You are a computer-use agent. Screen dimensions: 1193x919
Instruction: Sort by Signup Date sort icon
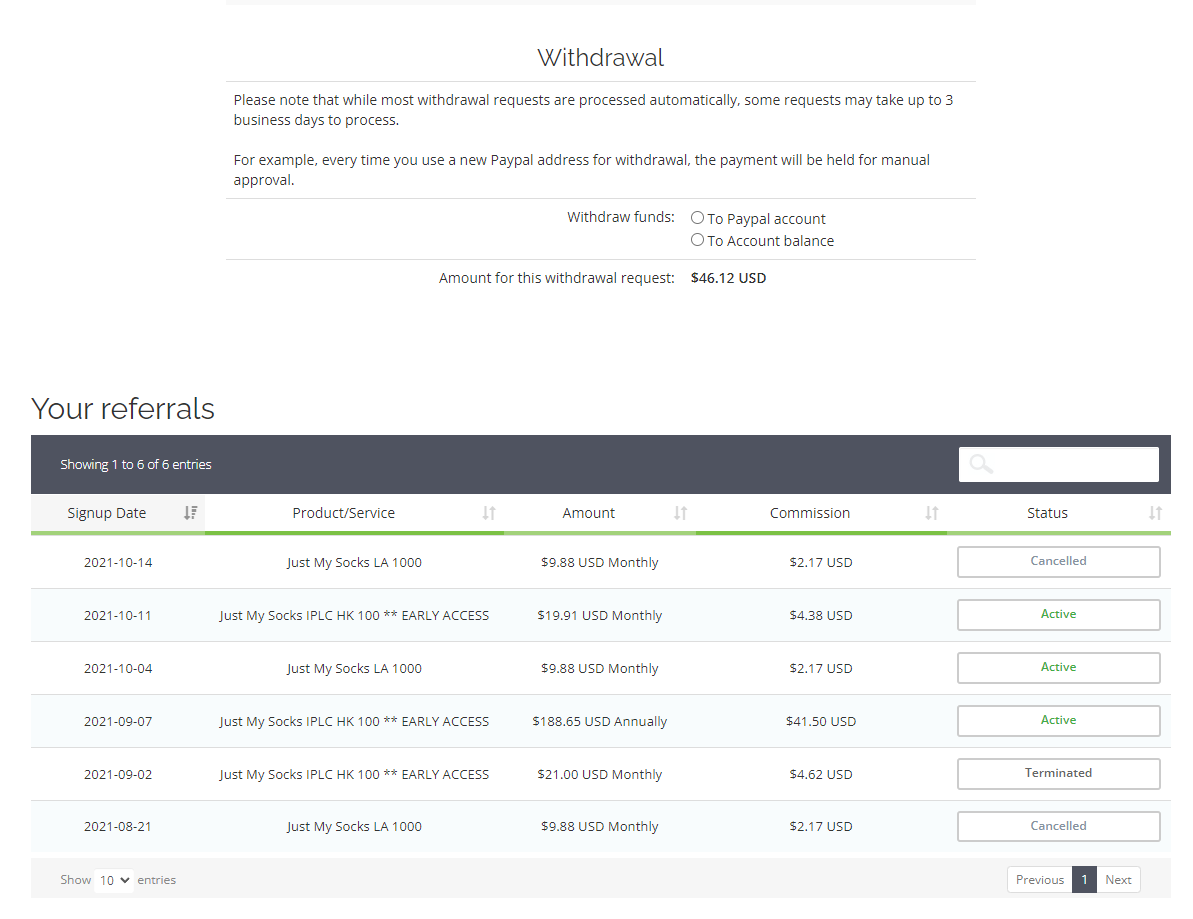(190, 513)
